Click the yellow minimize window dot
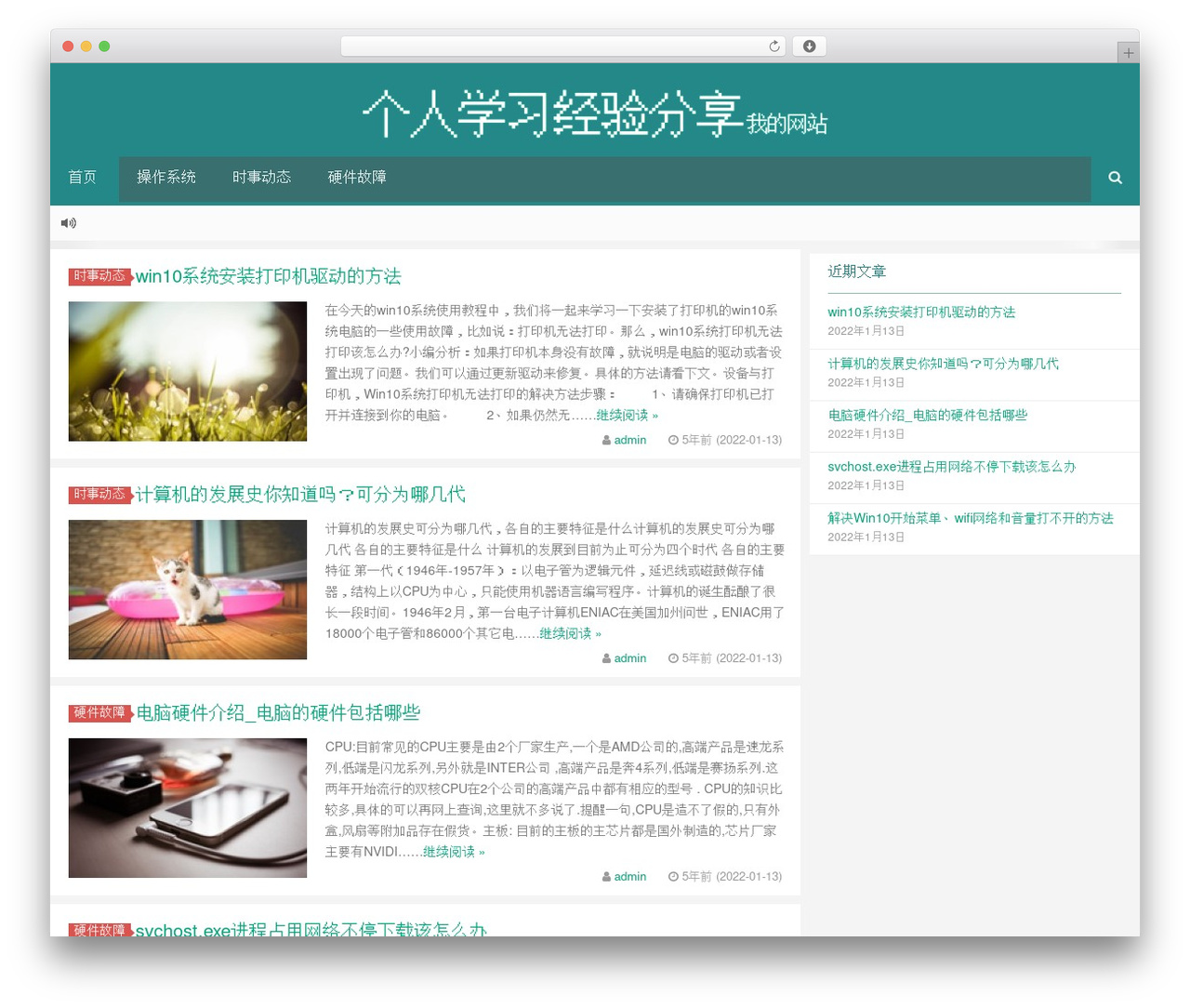The image size is (1190, 1008). [x=86, y=46]
